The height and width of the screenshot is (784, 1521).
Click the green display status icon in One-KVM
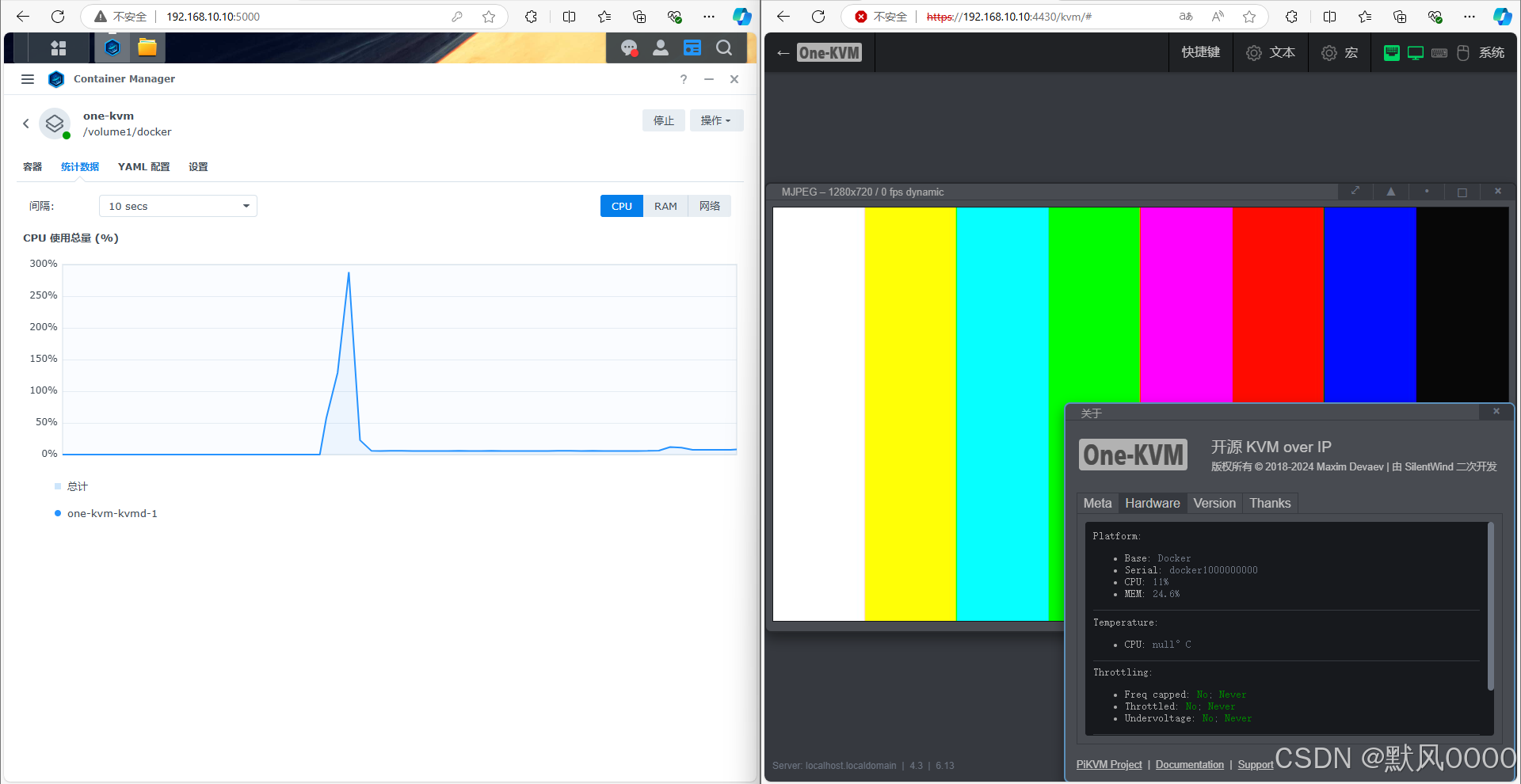click(1416, 52)
